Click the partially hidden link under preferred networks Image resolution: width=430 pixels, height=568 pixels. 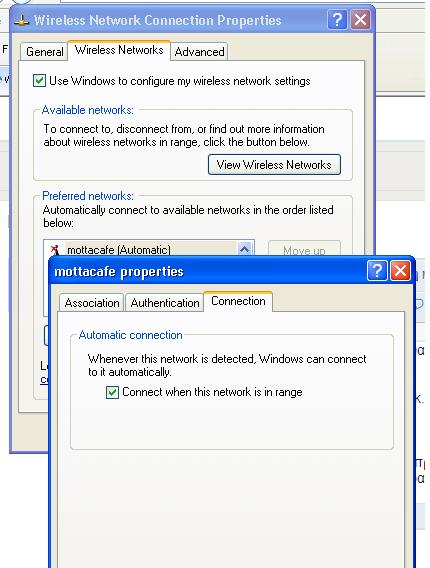(x=44, y=379)
